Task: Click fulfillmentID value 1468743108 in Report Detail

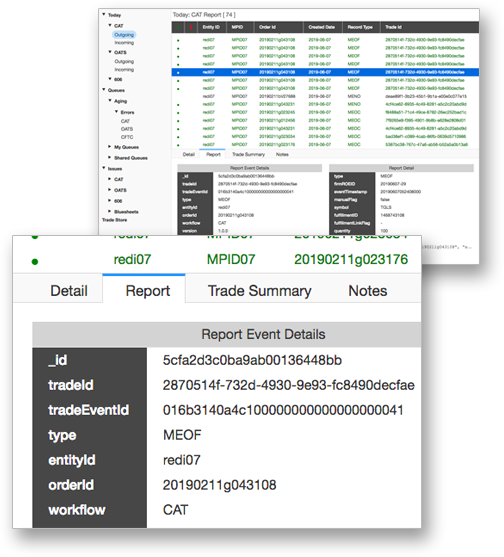Action: click(x=392, y=215)
